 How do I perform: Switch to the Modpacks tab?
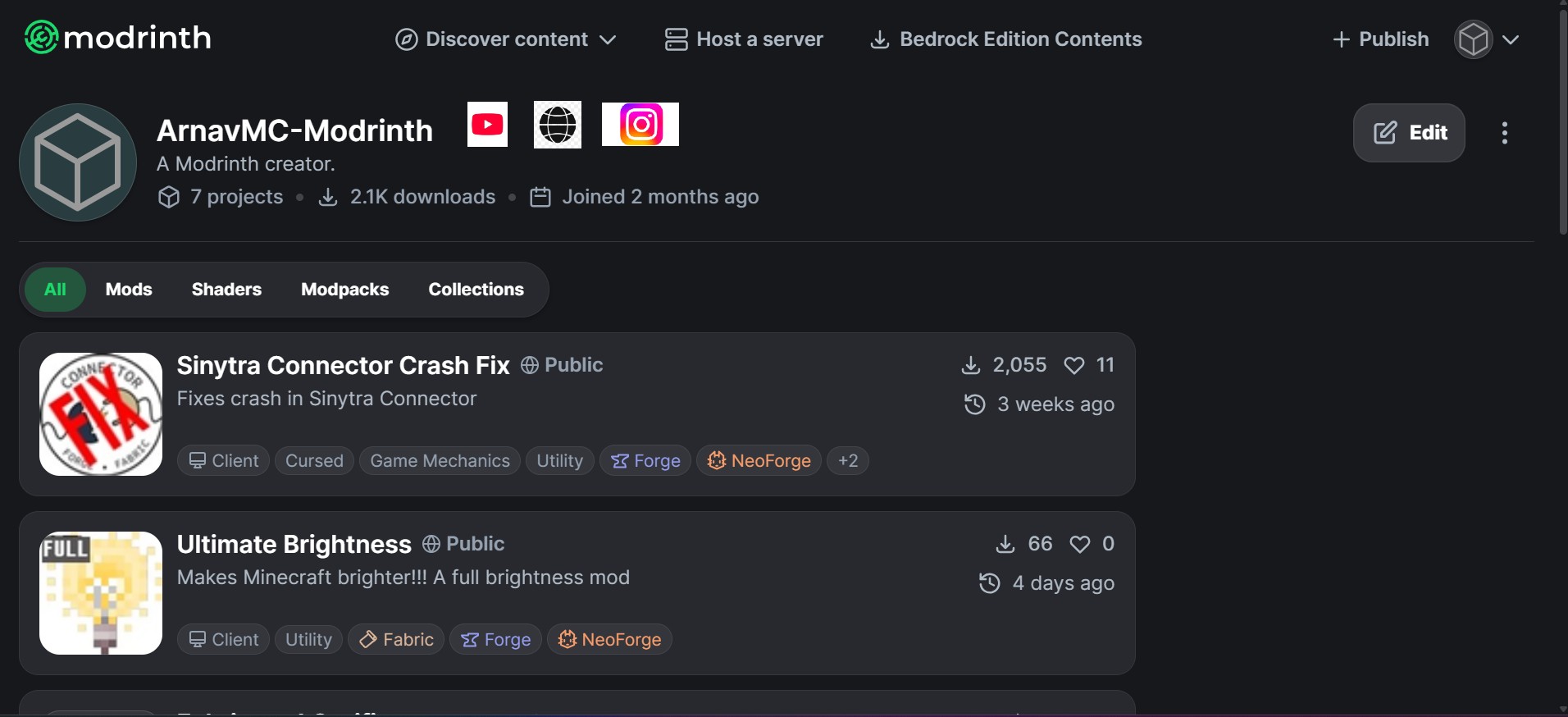tap(345, 290)
